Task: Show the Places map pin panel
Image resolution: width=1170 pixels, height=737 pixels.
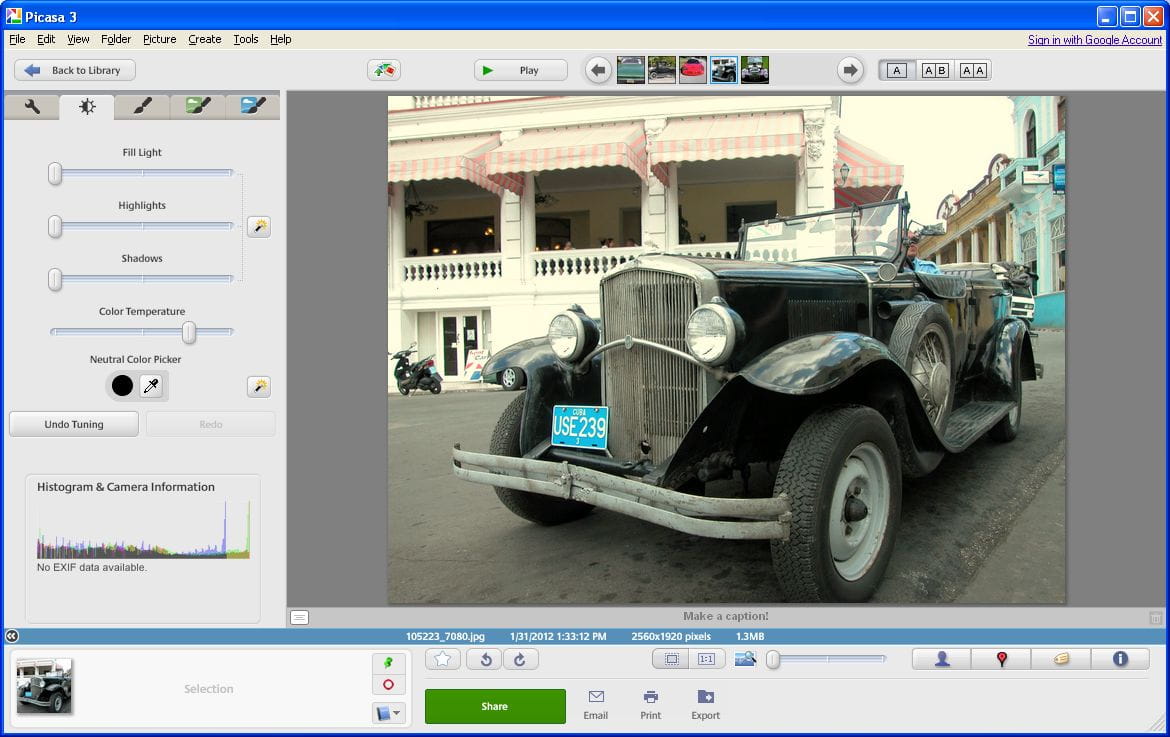Action: (1001, 659)
